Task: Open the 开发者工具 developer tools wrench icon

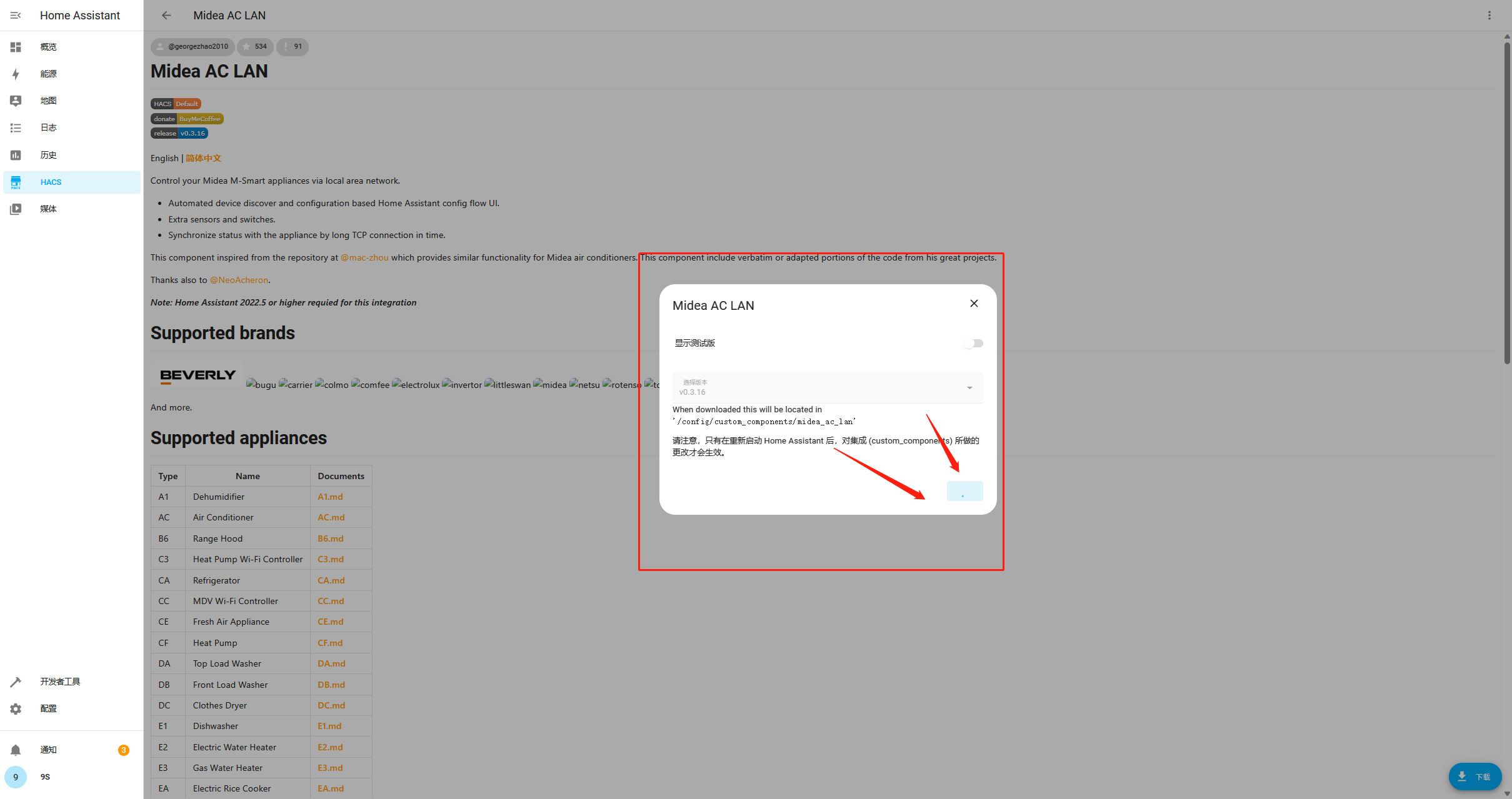Action: point(16,682)
